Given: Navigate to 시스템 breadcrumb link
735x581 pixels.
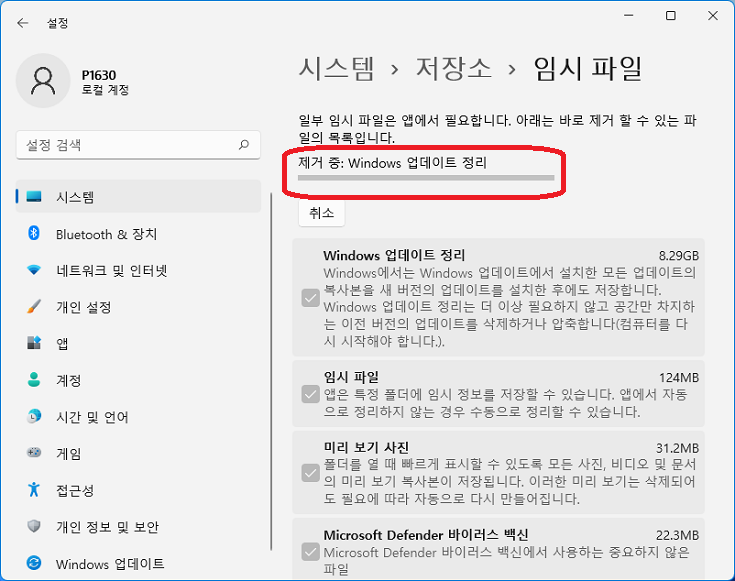Looking at the screenshot, I should [337, 68].
